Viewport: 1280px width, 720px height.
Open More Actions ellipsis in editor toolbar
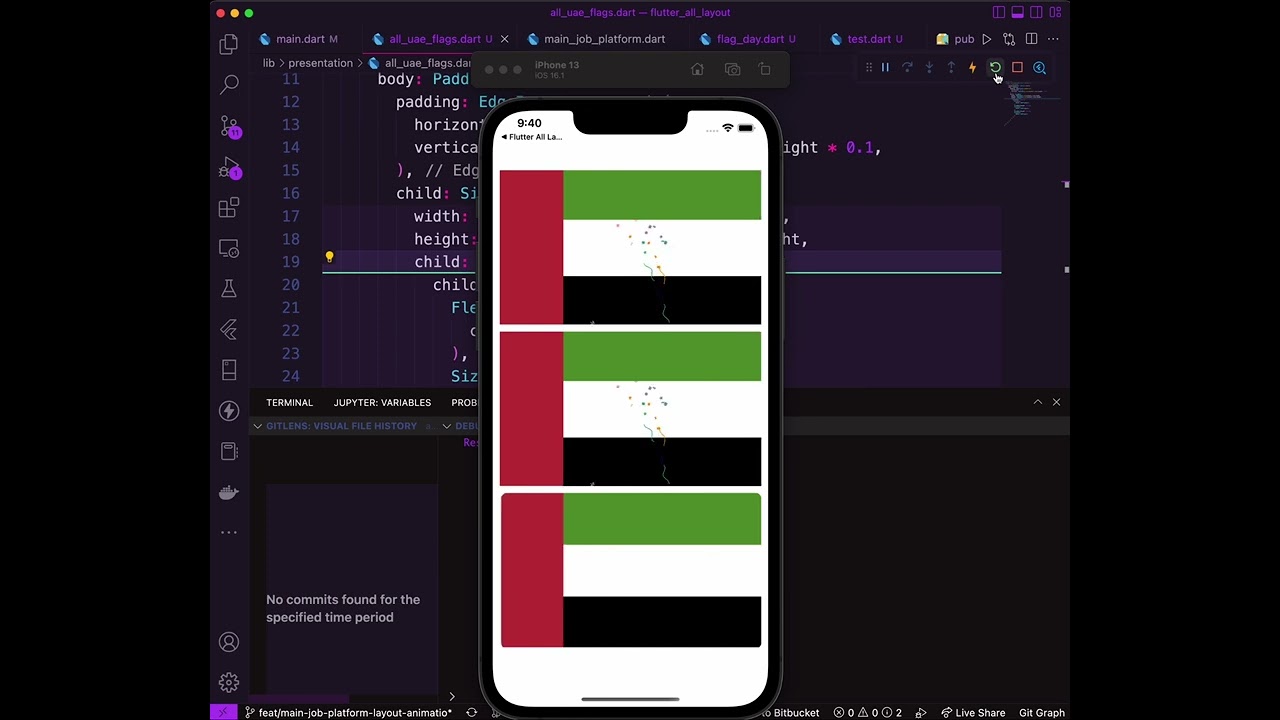point(1053,39)
